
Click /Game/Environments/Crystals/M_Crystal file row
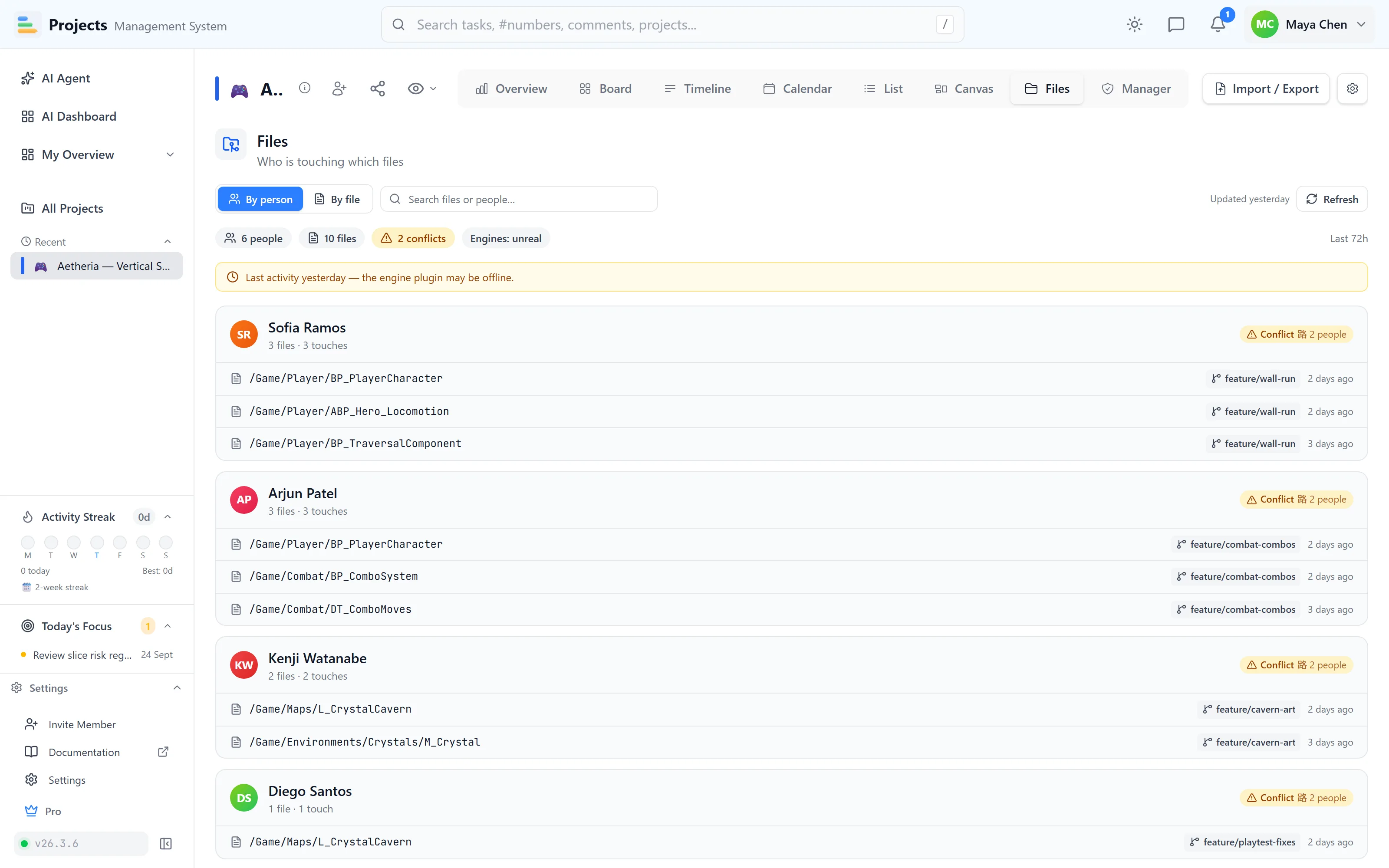791,742
